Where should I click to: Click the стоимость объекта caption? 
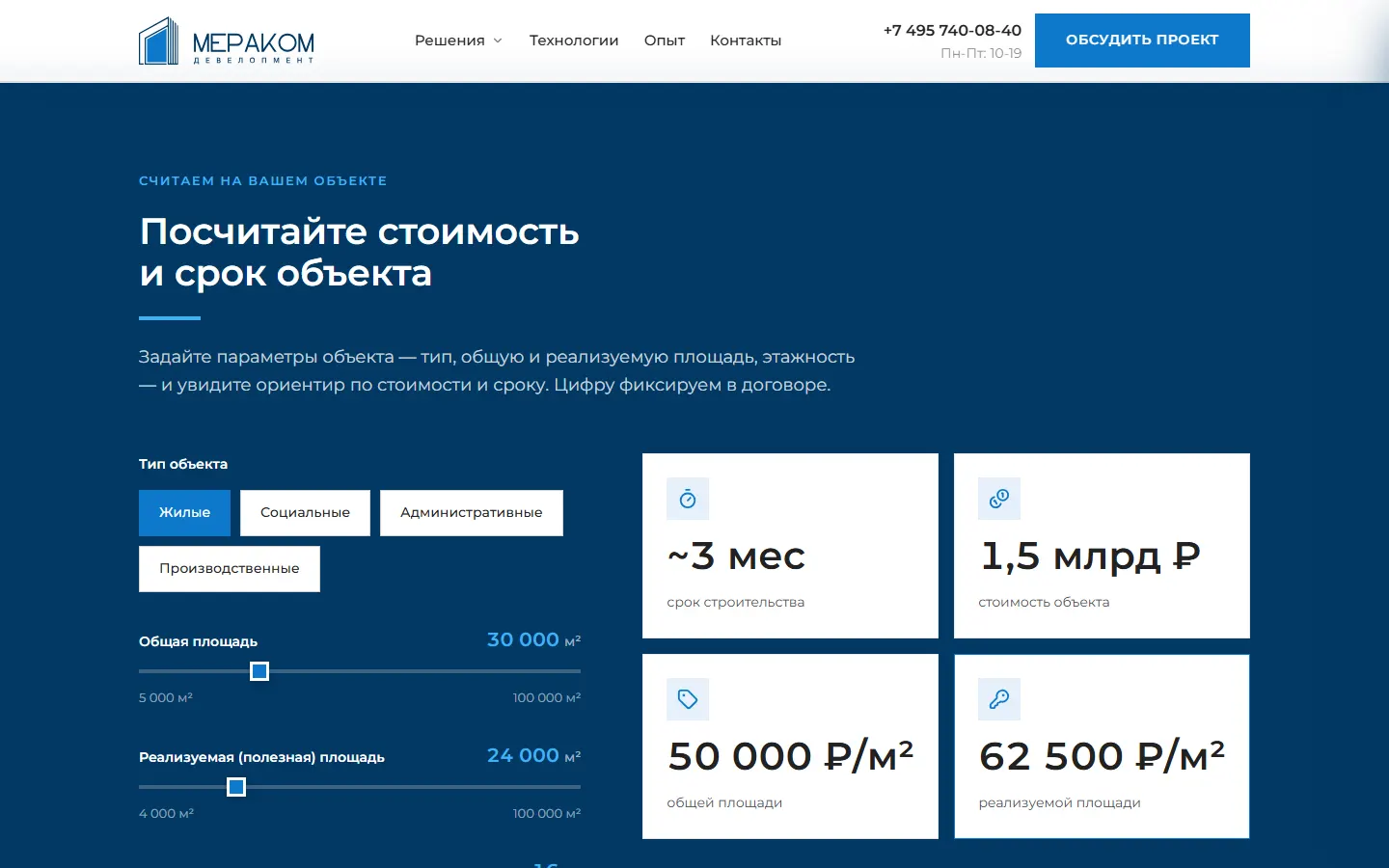[x=1044, y=603]
